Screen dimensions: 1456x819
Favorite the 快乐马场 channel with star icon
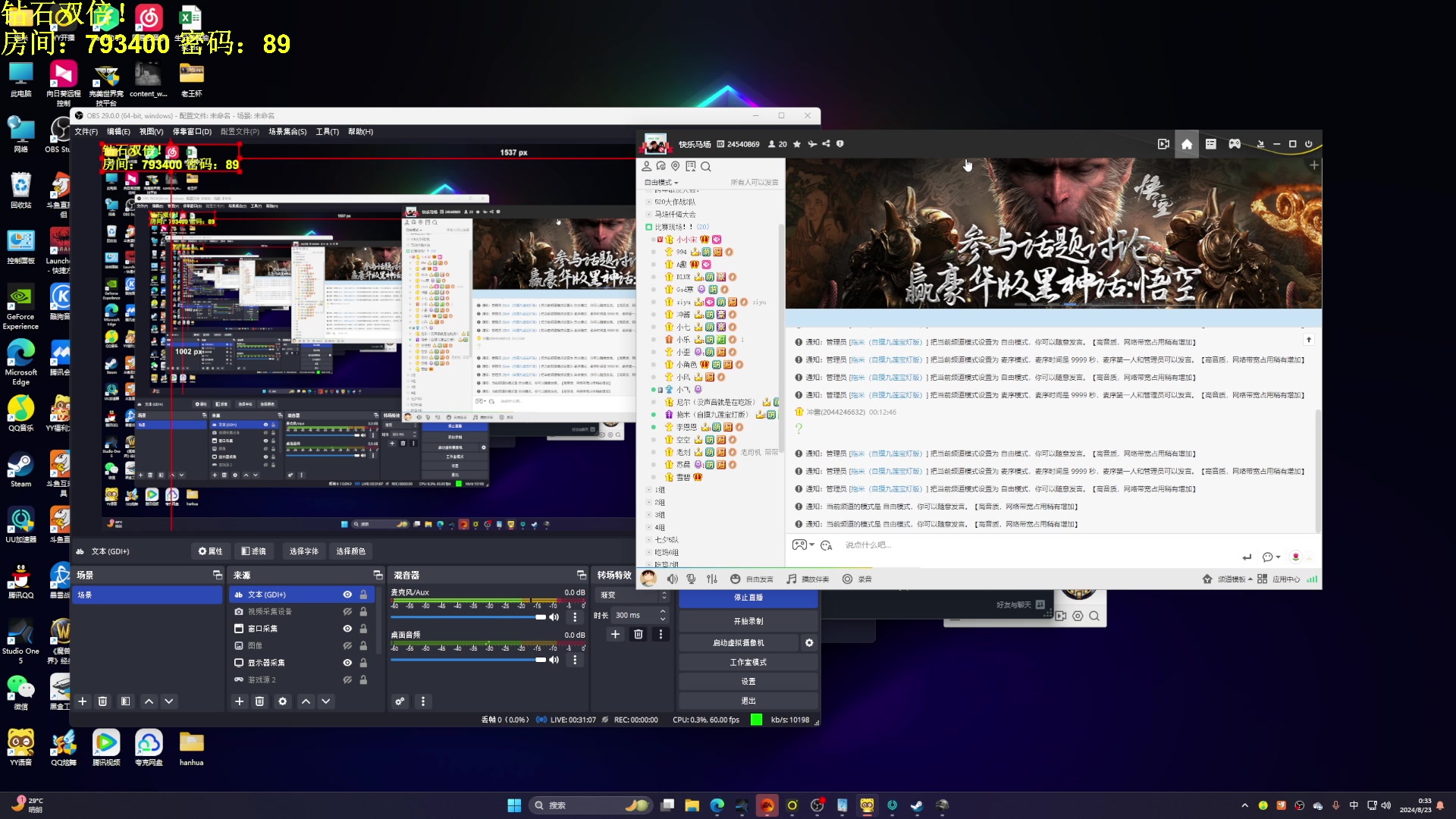[x=797, y=144]
